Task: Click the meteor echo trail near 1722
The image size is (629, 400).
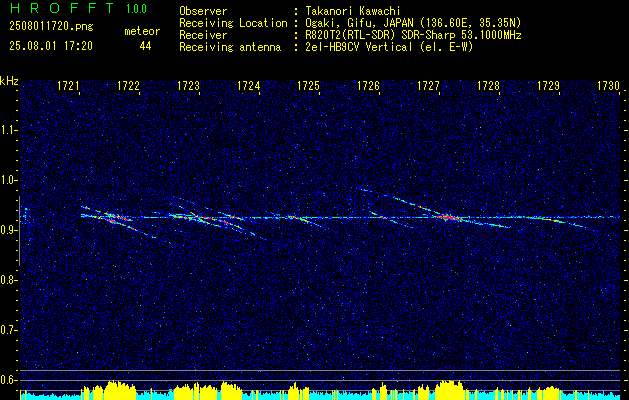Action: [116, 219]
